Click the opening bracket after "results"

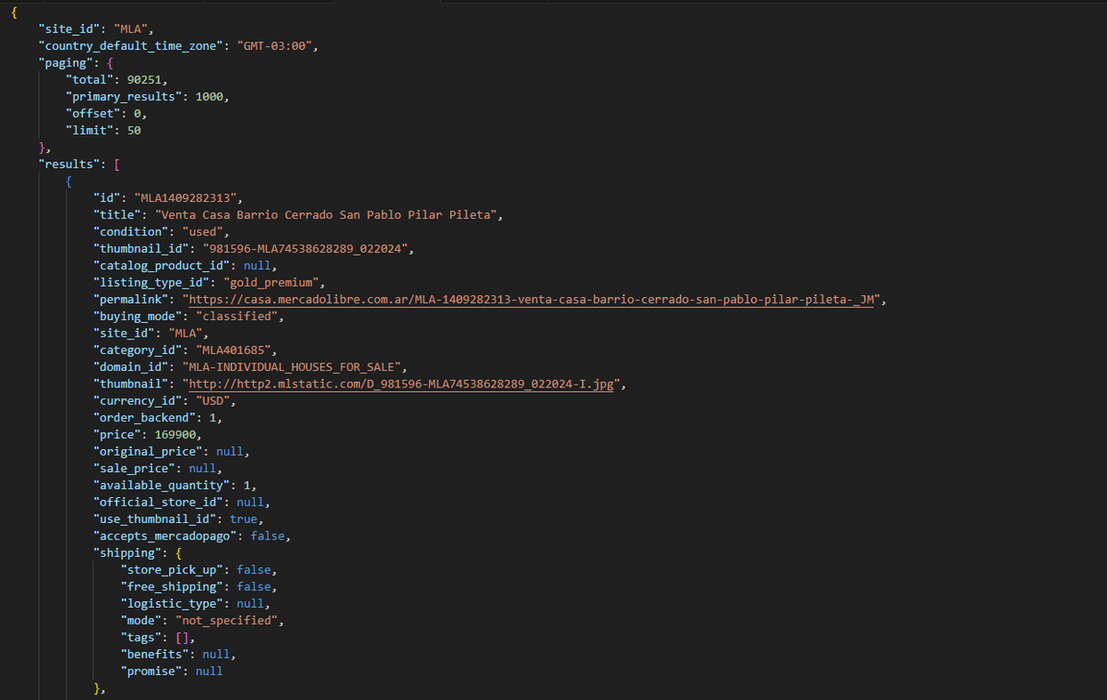[117, 163]
